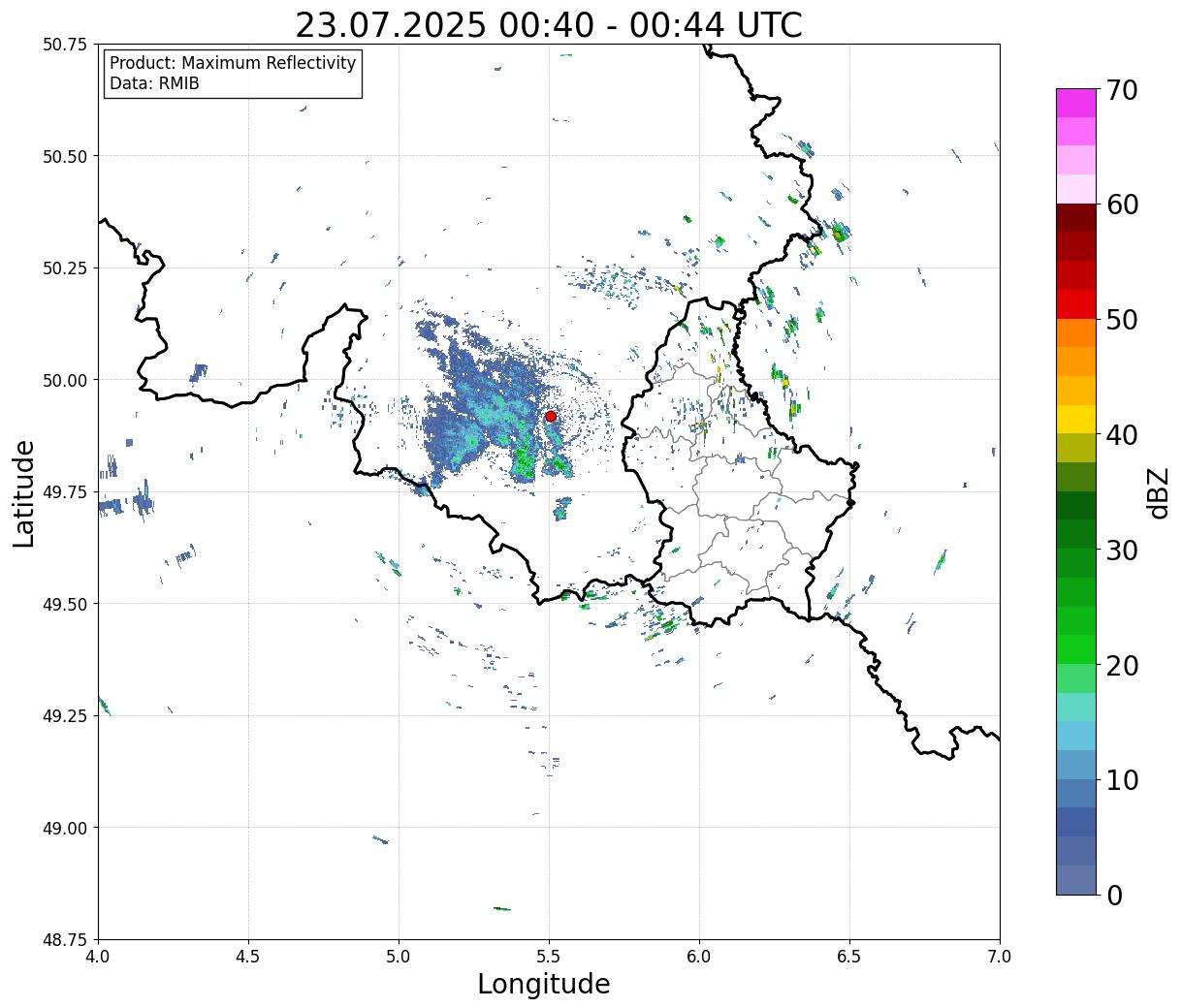Screen dimensions: 1182x1008
Task: Click the latitude tick label 50.25
Action: 65,268
